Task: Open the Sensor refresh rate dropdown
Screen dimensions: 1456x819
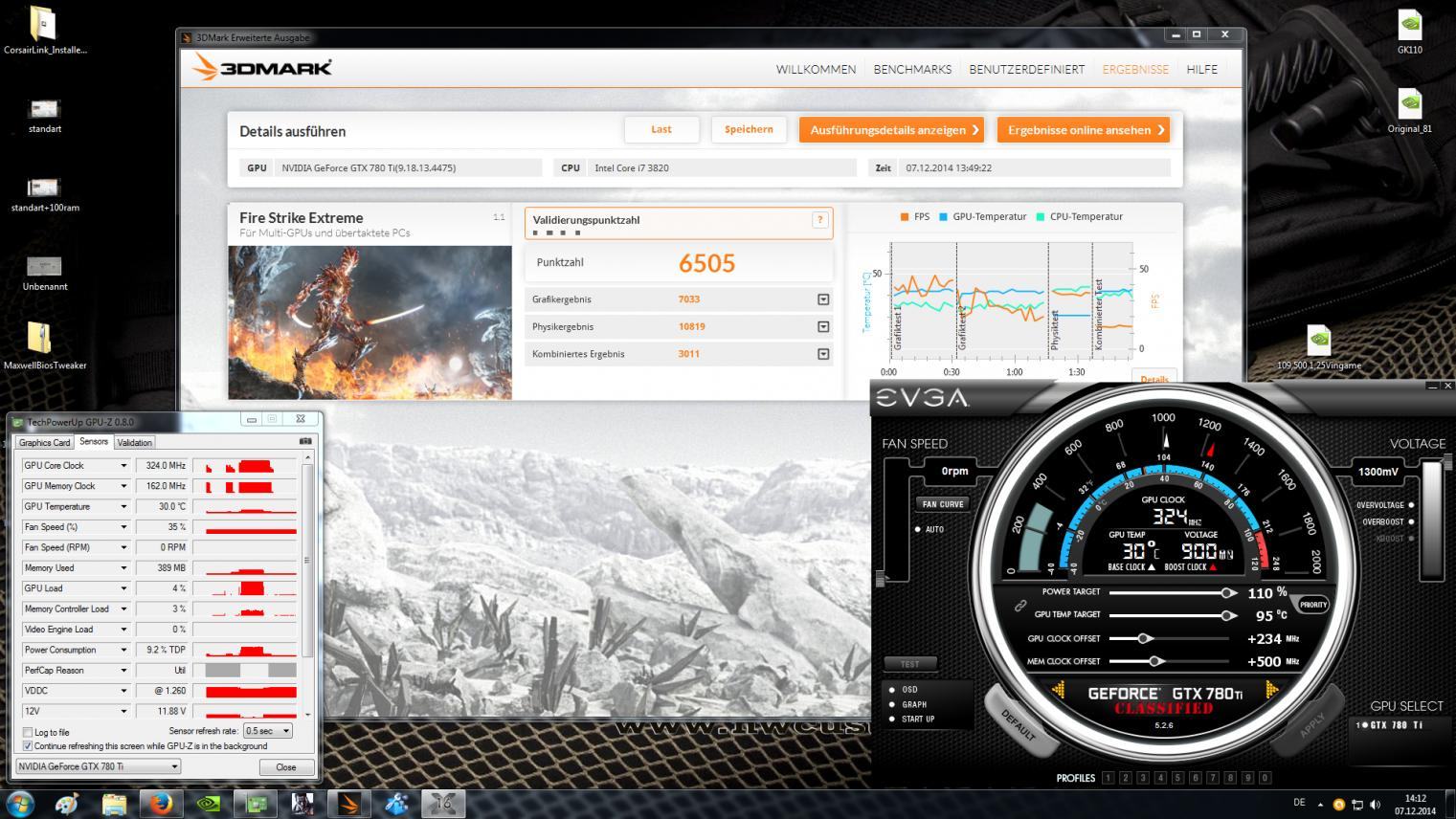Action: [x=267, y=731]
